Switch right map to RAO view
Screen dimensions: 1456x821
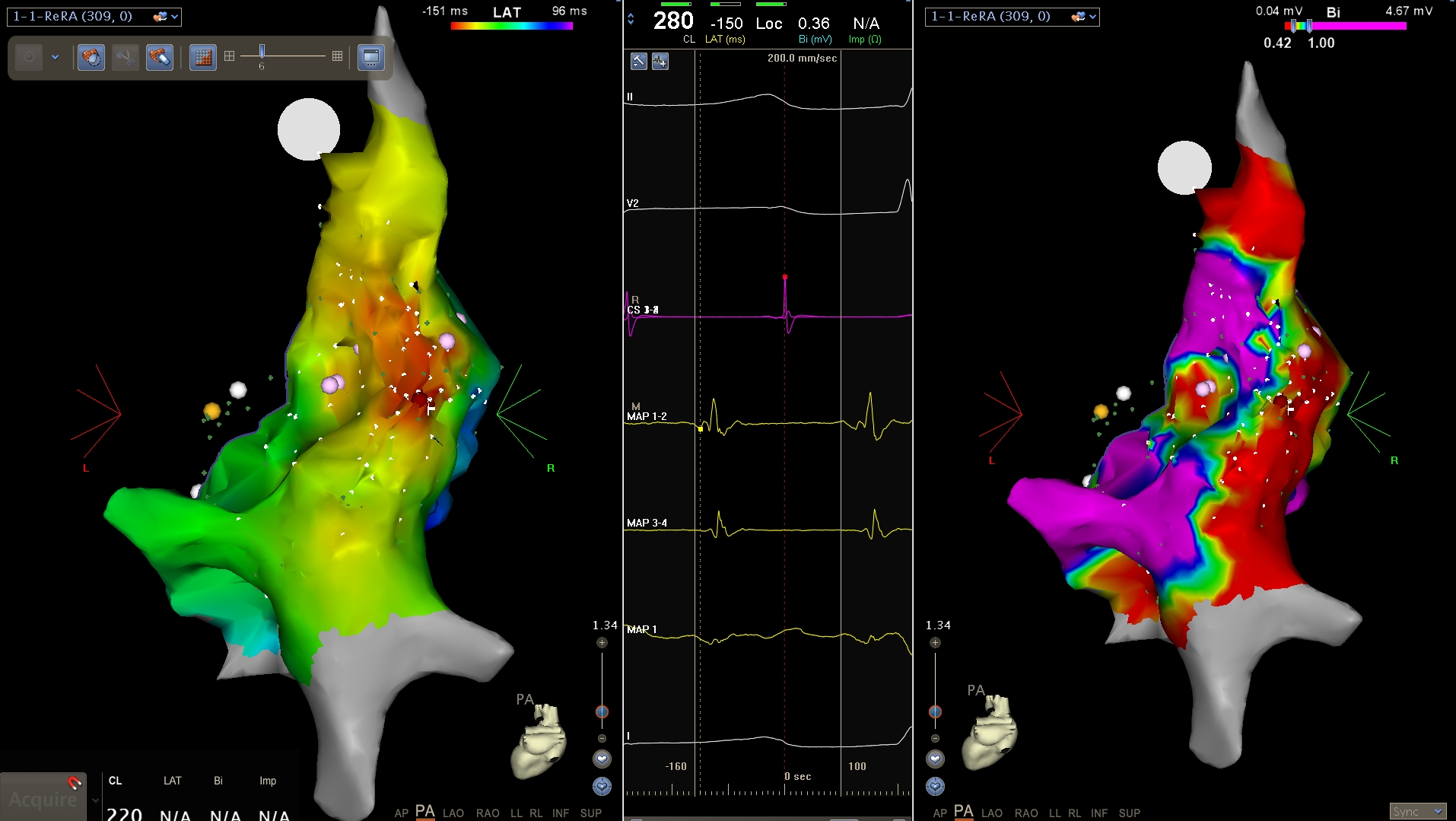click(x=1026, y=813)
